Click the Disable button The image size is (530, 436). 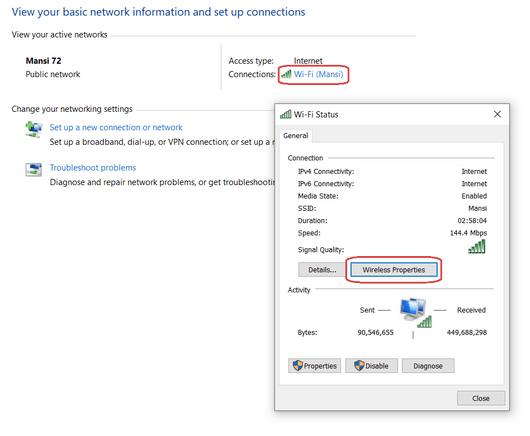[x=371, y=366]
